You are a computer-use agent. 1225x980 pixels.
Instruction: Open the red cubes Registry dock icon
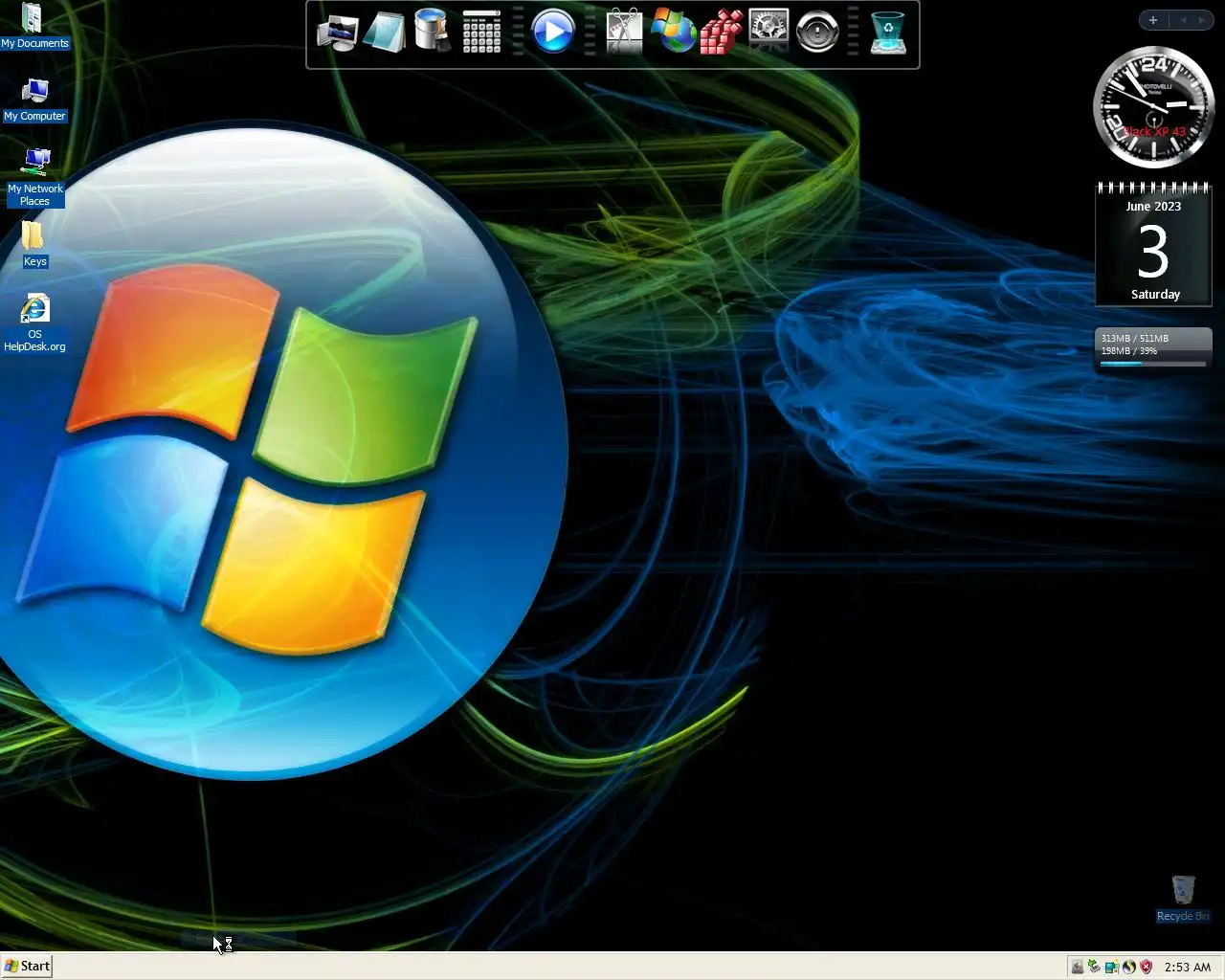tap(721, 33)
